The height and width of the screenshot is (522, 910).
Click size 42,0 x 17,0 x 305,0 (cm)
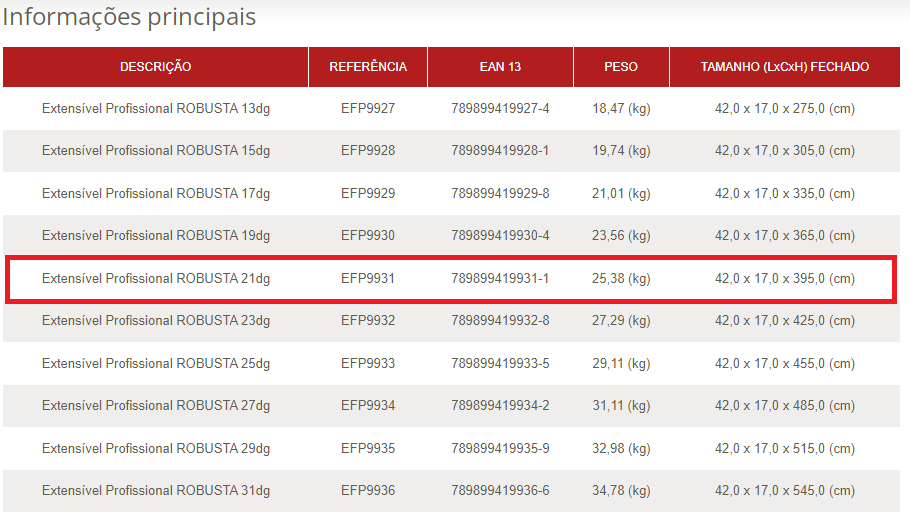[x=785, y=151]
